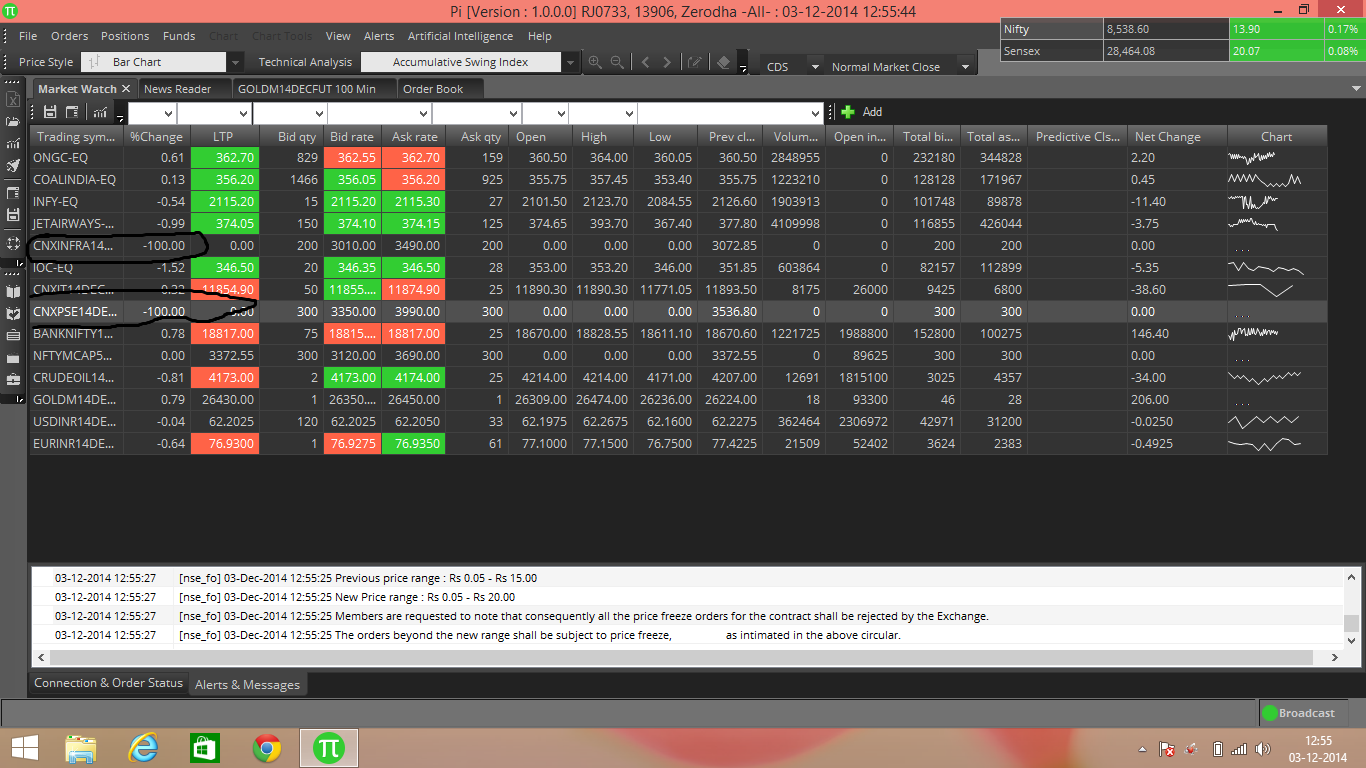Launch Google Chrome from taskbar
This screenshot has width=1366, height=768.
pos(266,747)
